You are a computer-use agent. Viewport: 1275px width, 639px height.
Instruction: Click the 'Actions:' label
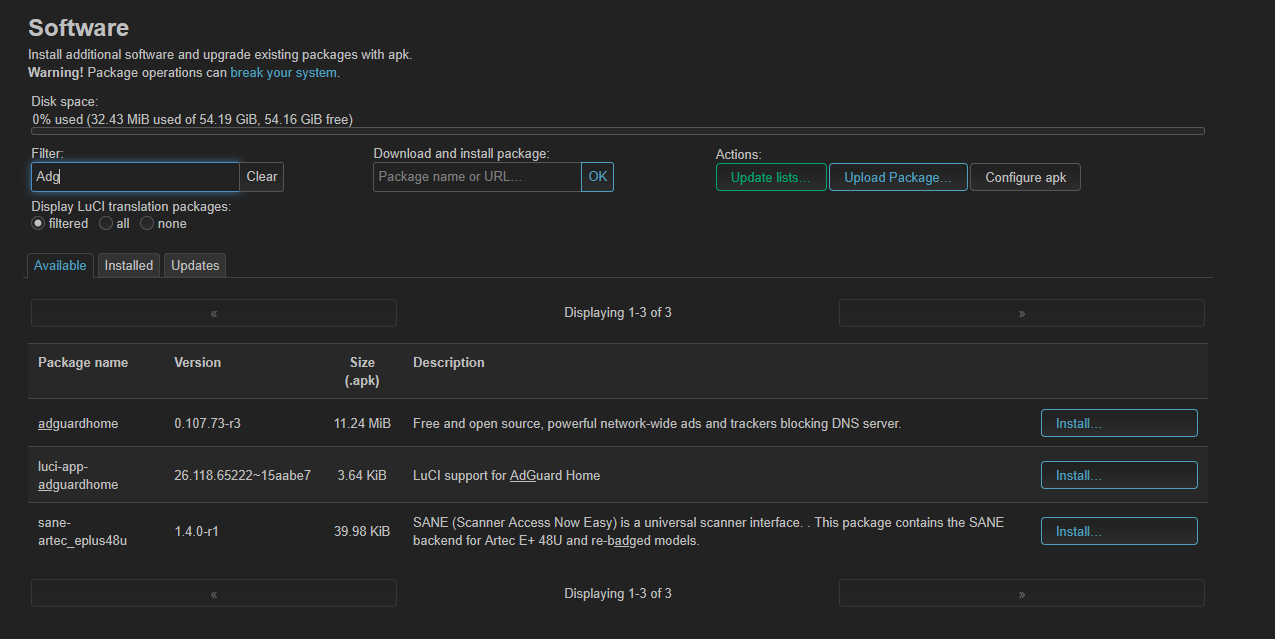[739, 154]
